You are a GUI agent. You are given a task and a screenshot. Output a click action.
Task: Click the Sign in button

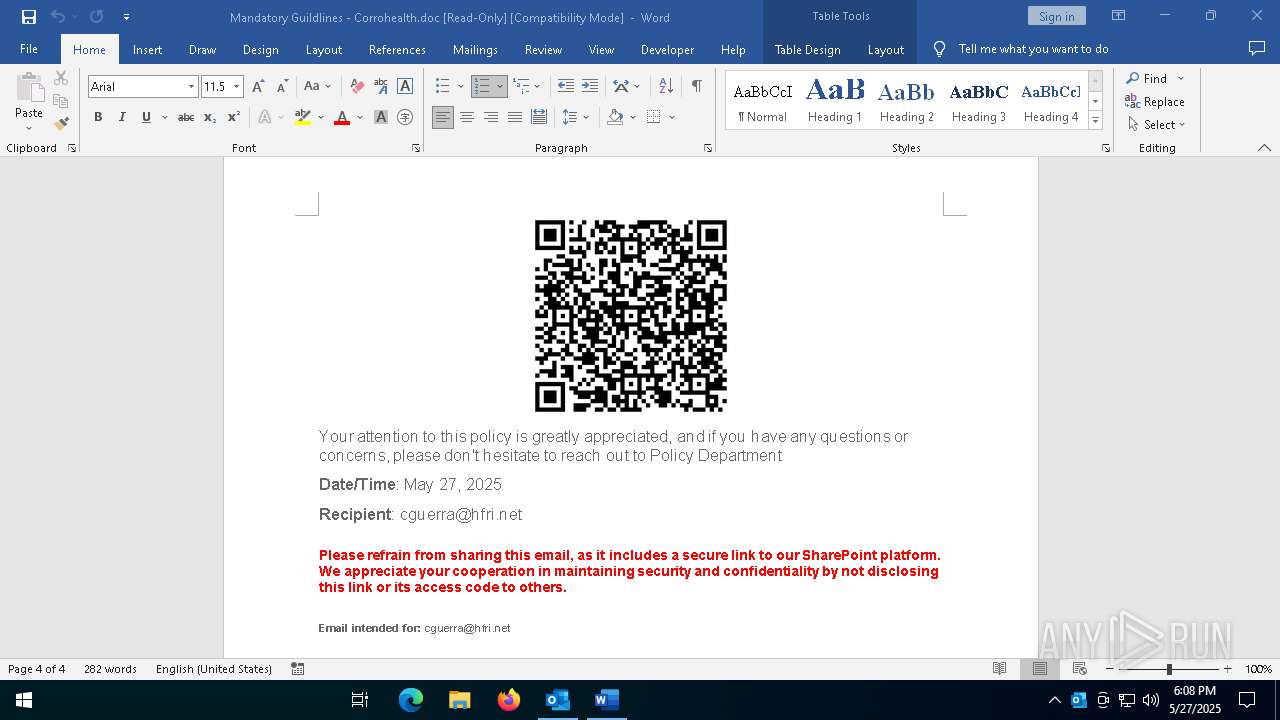click(1057, 16)
